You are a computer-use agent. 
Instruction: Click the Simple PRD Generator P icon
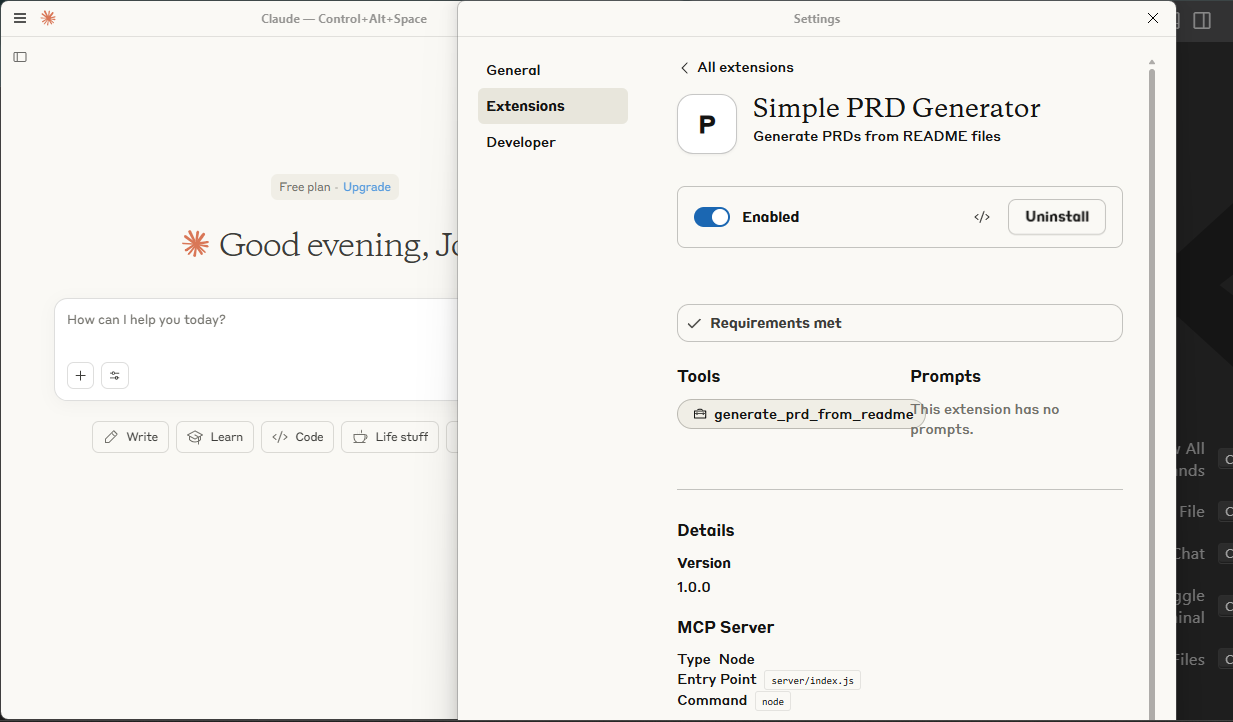pos(706,124)
